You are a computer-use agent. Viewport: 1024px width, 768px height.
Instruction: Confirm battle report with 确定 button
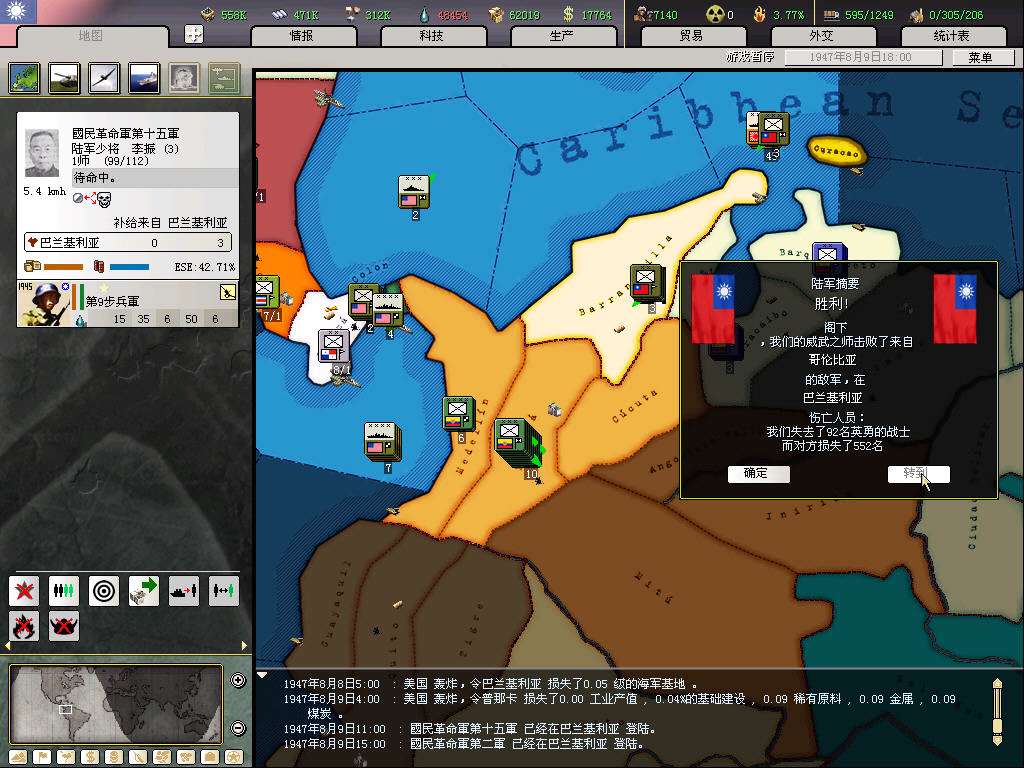[758, 474]
